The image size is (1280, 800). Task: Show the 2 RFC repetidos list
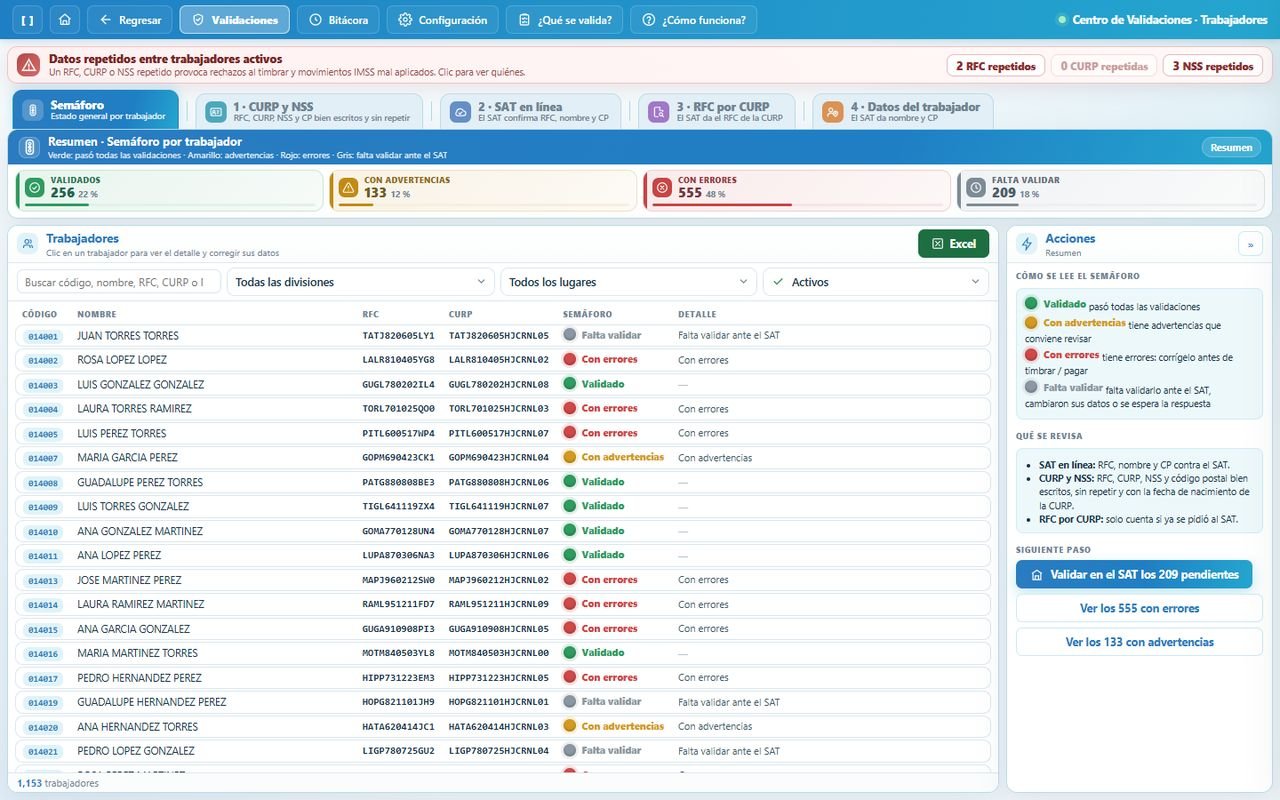point(995,66)
